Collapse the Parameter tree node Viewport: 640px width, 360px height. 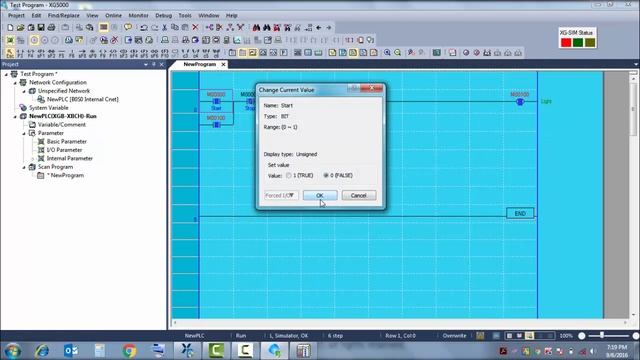(x=24, y=133)
